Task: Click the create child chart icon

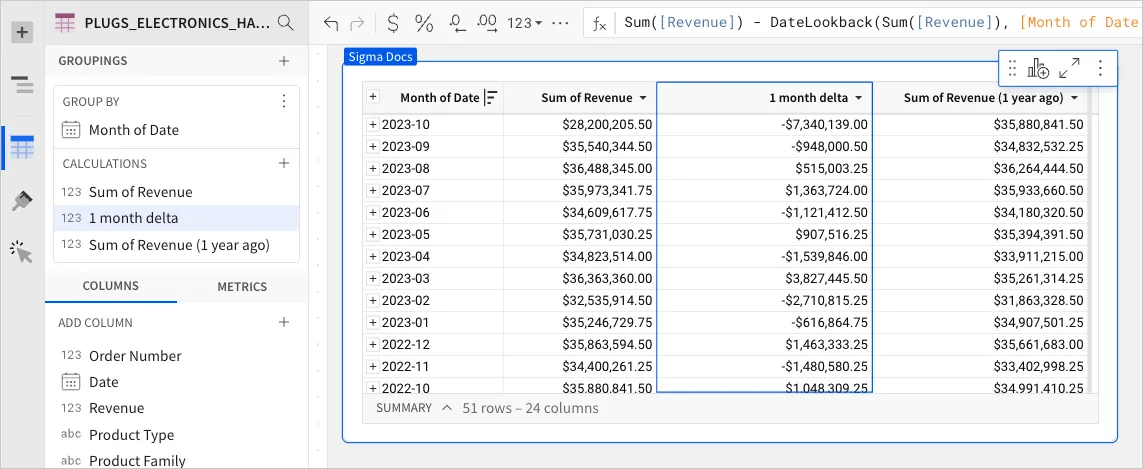Action: [1038, 69]
